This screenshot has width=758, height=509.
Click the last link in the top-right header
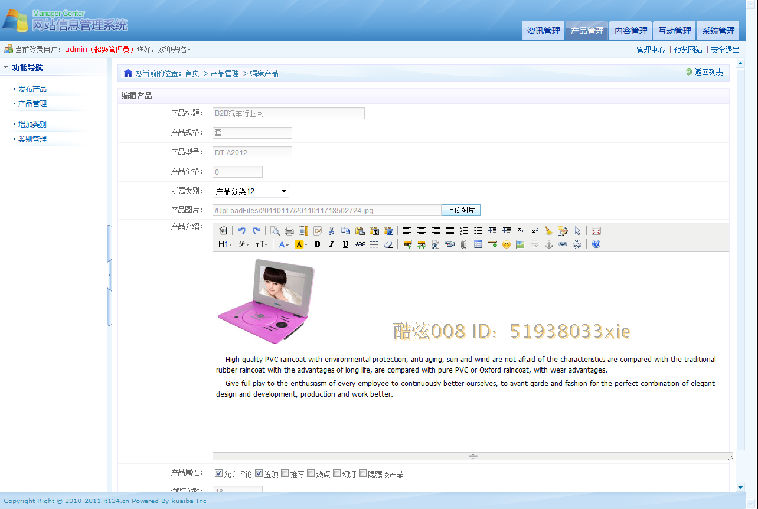pyautogui.click(x=725, y=49)
